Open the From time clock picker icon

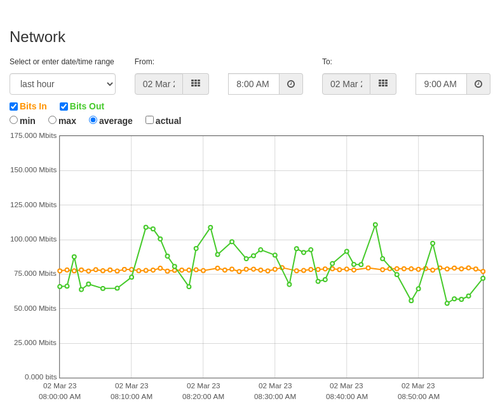[x=291, y=84]
